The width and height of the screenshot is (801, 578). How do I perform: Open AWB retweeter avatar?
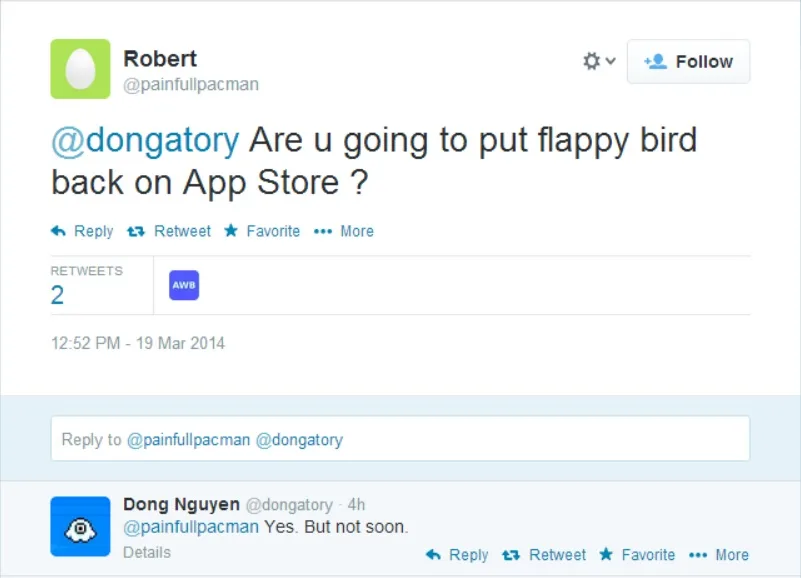(184, 285)
